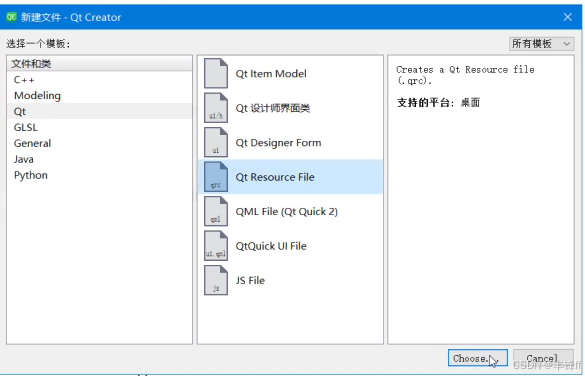
Task: Select the Modeling category
Action: (99, 95)
